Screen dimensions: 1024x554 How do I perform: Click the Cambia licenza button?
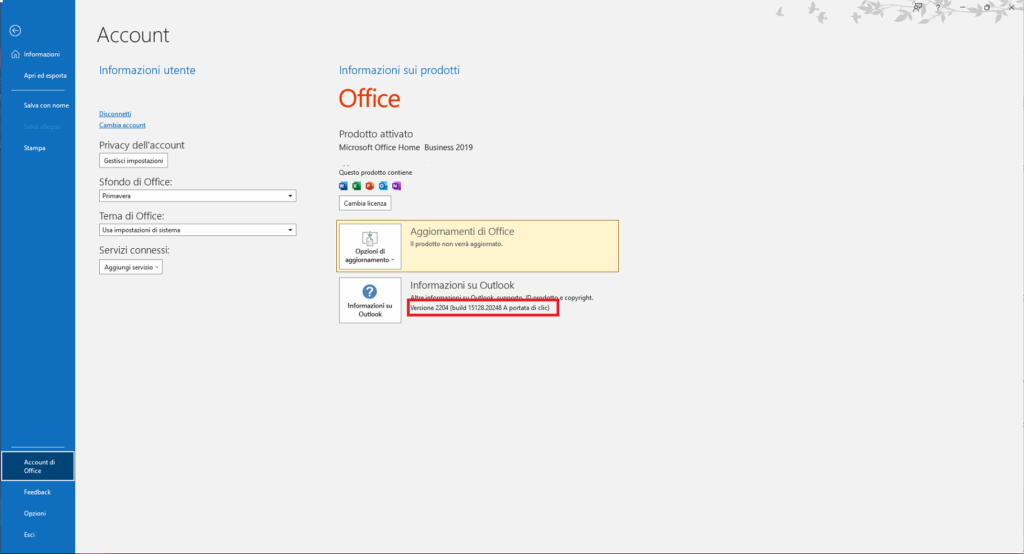tap(365, 203)
